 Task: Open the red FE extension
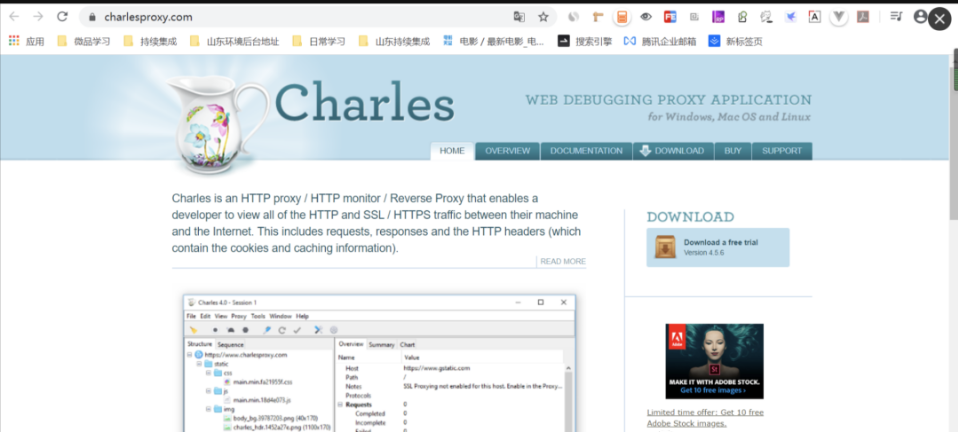click(x=670, y=17)
